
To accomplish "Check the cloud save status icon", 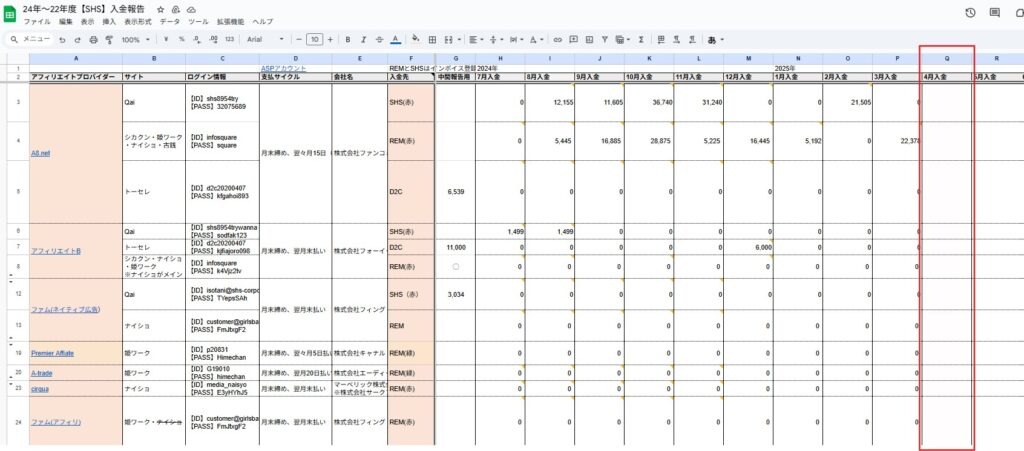I will 191,10.
